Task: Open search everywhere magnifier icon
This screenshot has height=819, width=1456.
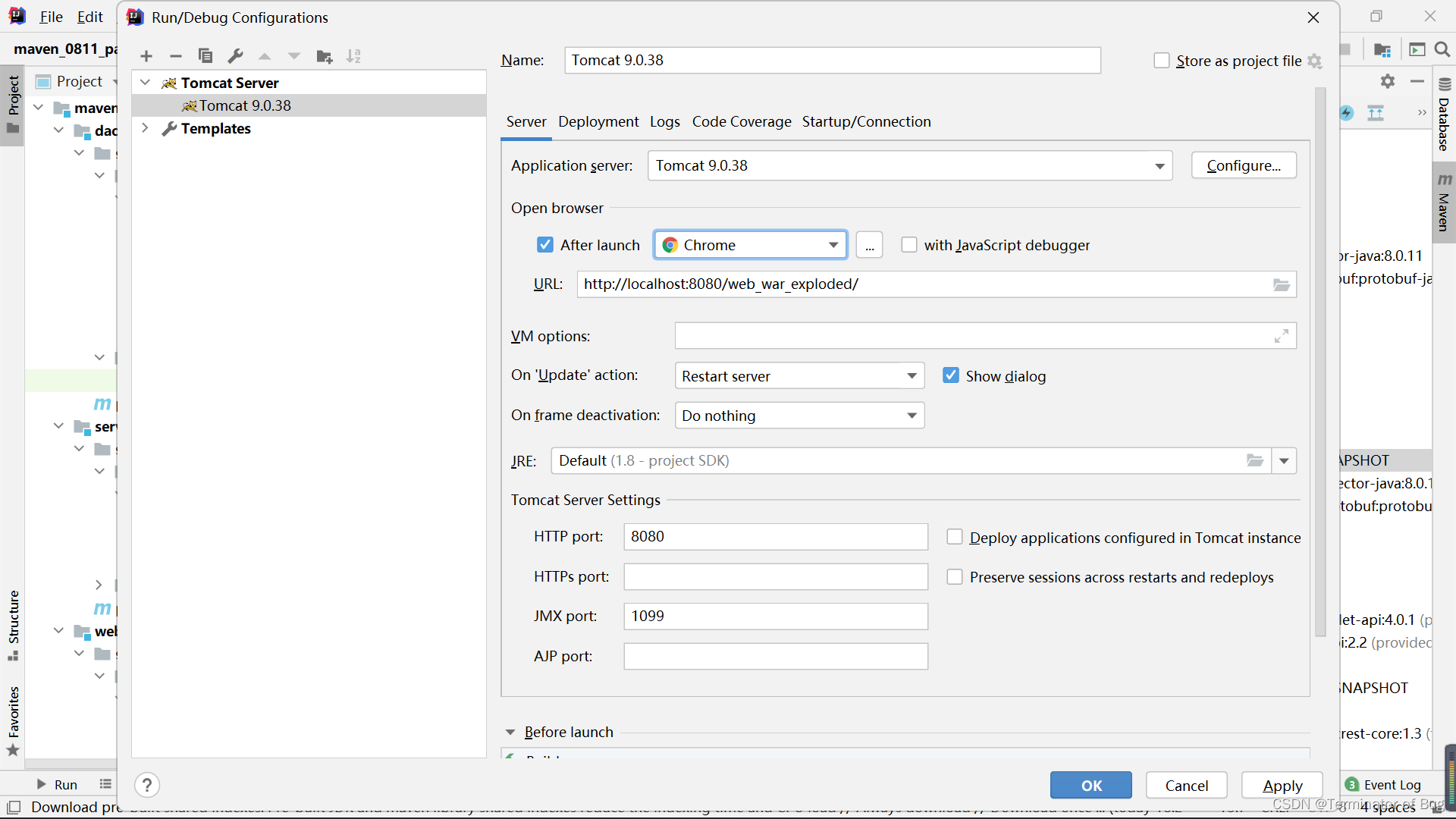Action: pos(1442,49)
